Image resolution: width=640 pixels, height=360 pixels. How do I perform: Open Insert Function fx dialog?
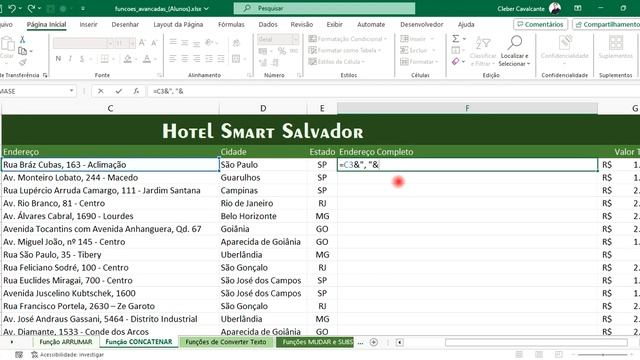pos(136,91)
